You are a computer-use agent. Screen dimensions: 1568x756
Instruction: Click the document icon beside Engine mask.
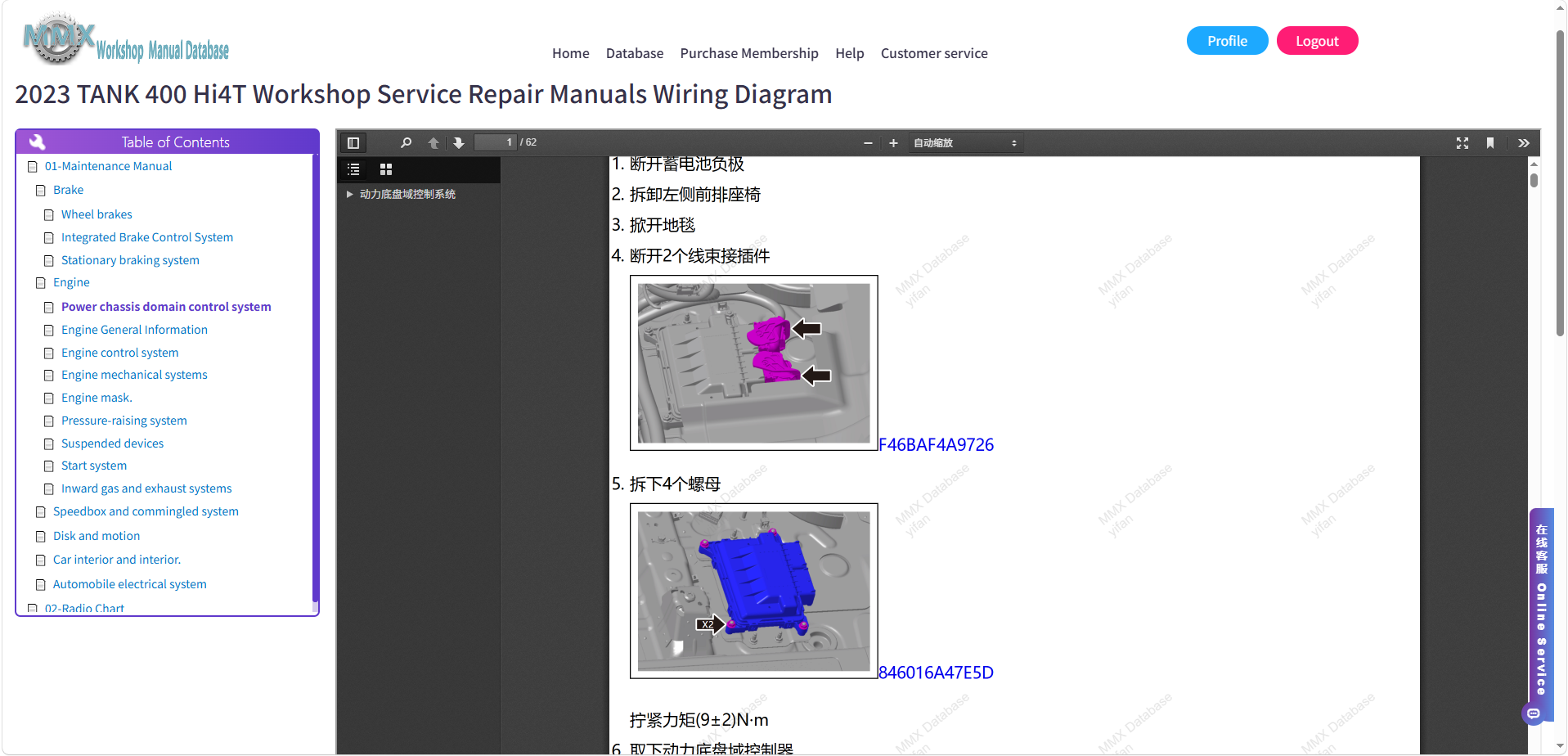click(x=49, y=398)
